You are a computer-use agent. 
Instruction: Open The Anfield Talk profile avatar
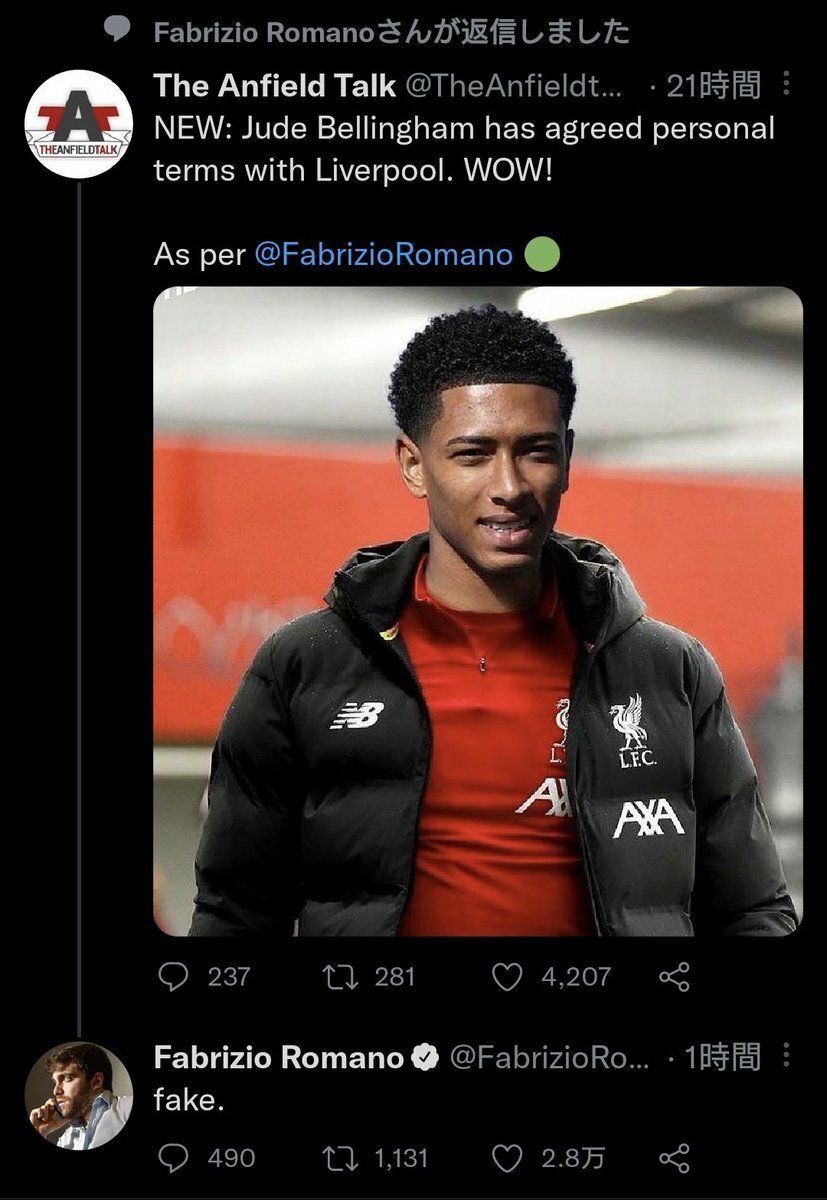point(79,124)
